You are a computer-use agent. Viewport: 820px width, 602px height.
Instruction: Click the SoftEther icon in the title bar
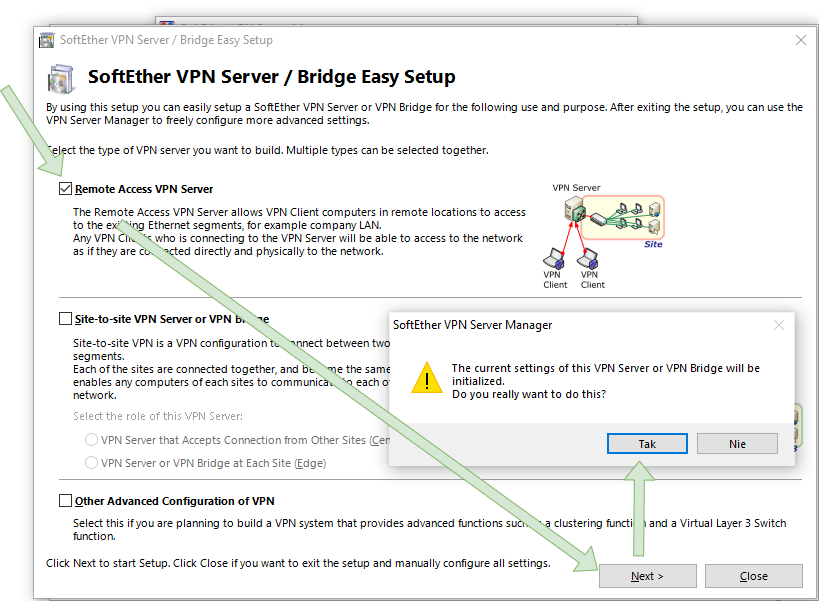click(46, 39)
